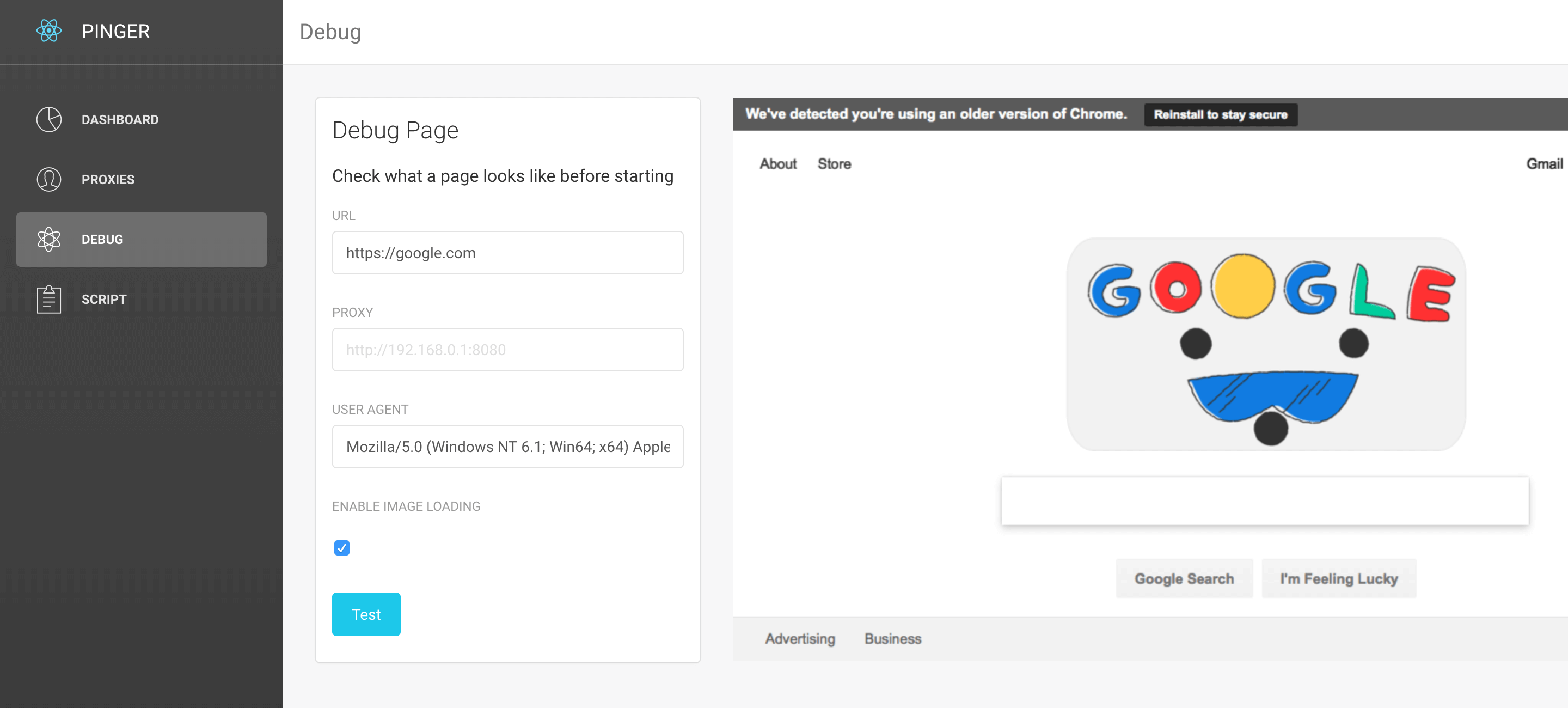Click the Test button
Viewport: 1568px width, 708px height.
[366, 614]
